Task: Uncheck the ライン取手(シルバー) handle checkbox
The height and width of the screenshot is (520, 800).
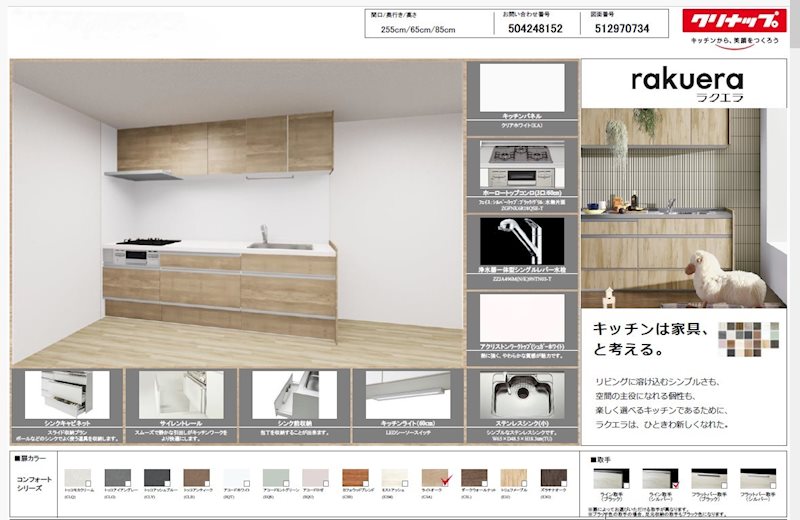Action: (x=676, y=485)
